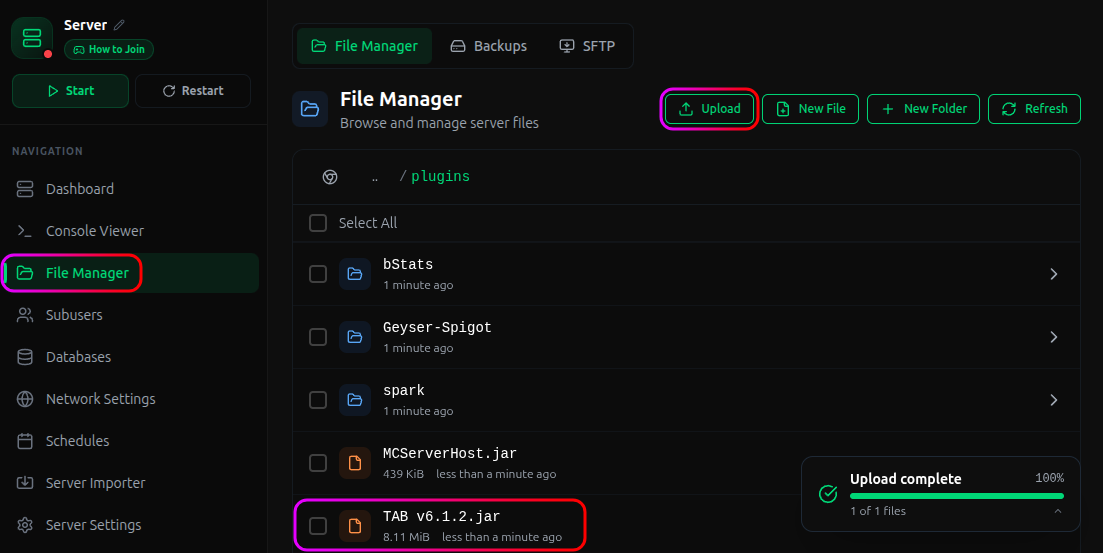1103x553 pixels.
Task: Tick the Select All checkbox
Action: pyautogui.click(x=318, y=223)
